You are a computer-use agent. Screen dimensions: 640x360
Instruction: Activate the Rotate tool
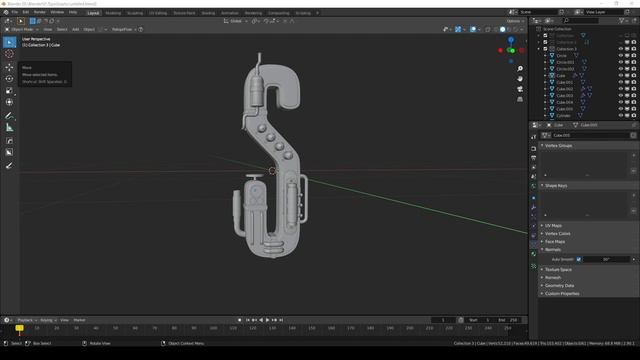point(9,79)
